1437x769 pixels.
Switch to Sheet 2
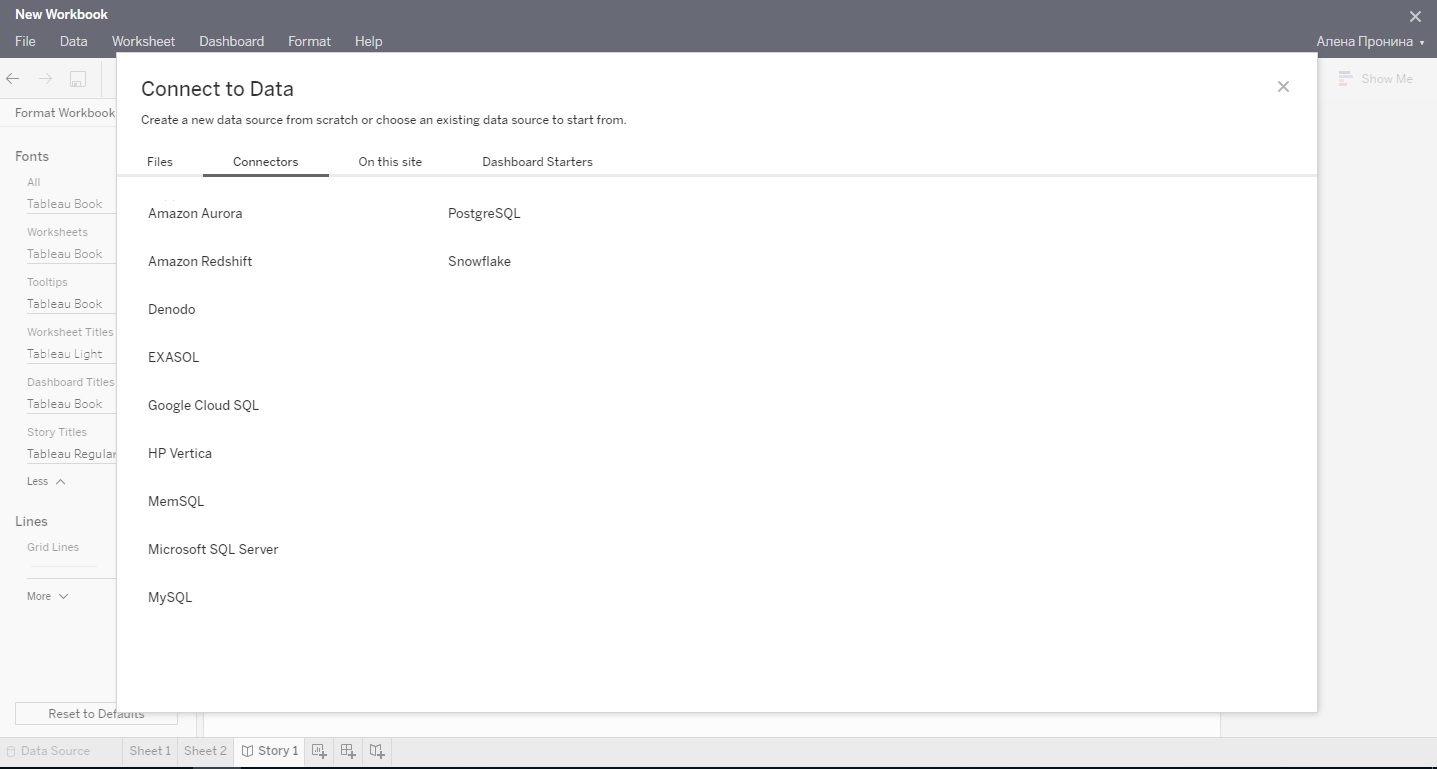click(x=205, y=750)
